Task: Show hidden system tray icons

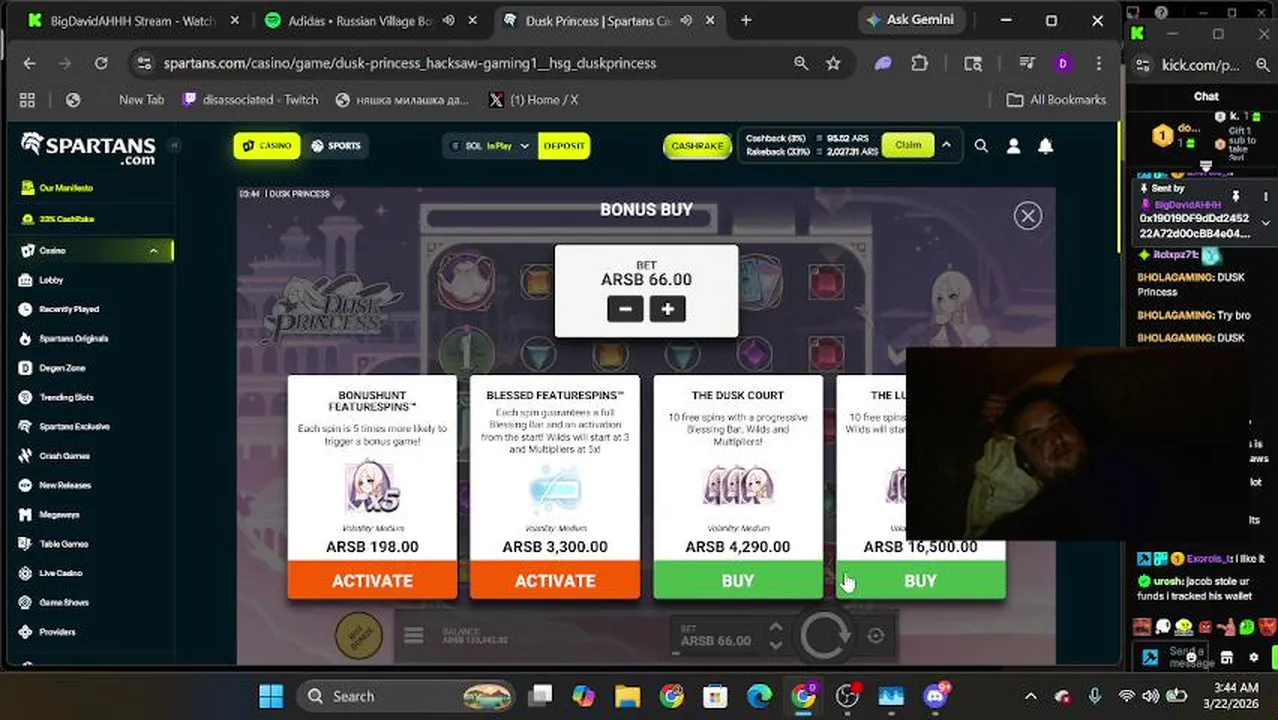Action: coord(1031,696)
